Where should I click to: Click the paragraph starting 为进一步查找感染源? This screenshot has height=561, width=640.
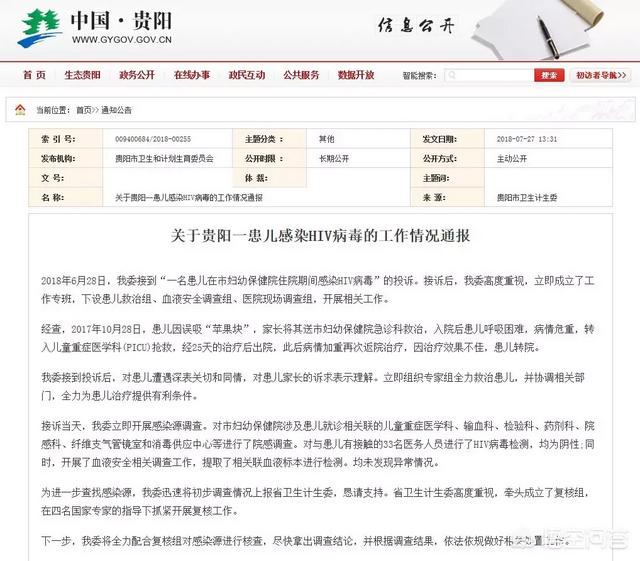[315, 501]
